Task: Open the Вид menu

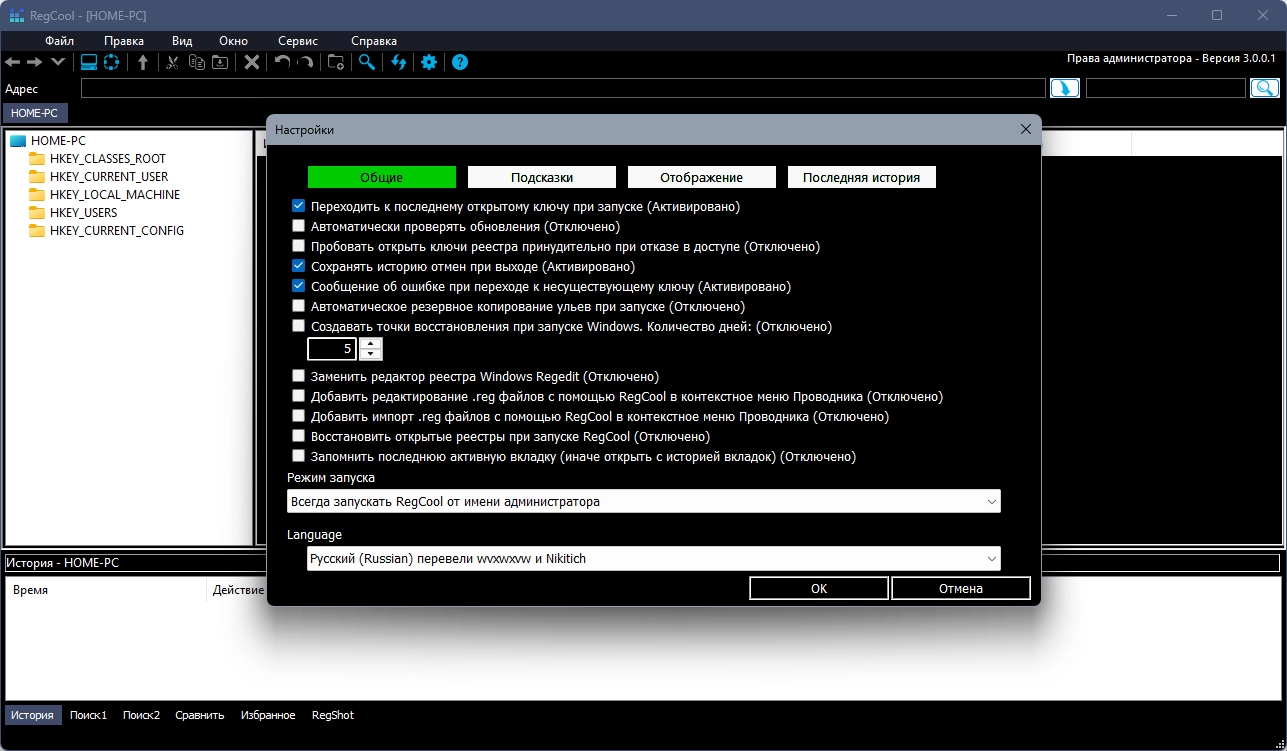Action: click(x=182, y=41)
